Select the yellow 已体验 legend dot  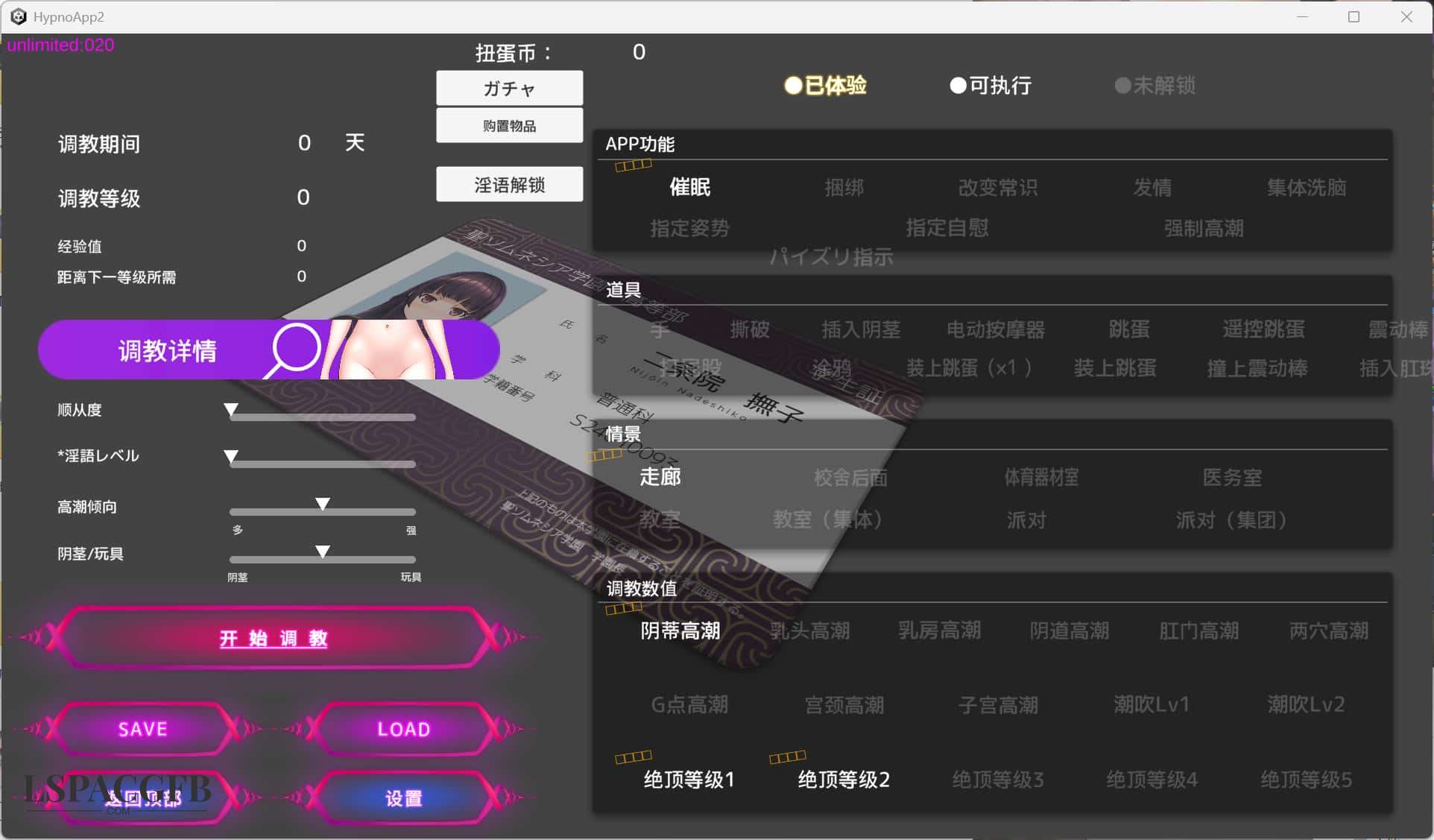point(792,86)
